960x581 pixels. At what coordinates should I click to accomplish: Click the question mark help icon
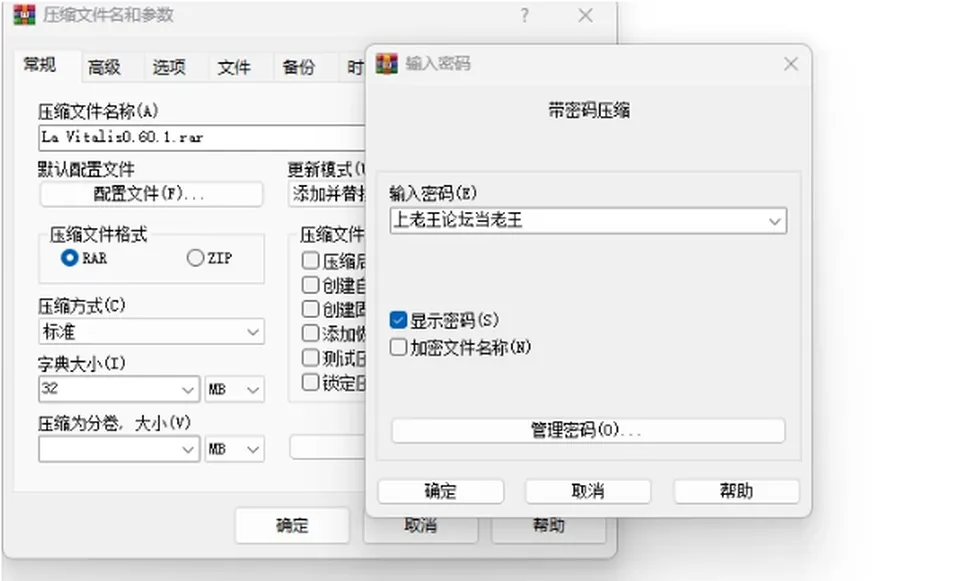point(525,15)
